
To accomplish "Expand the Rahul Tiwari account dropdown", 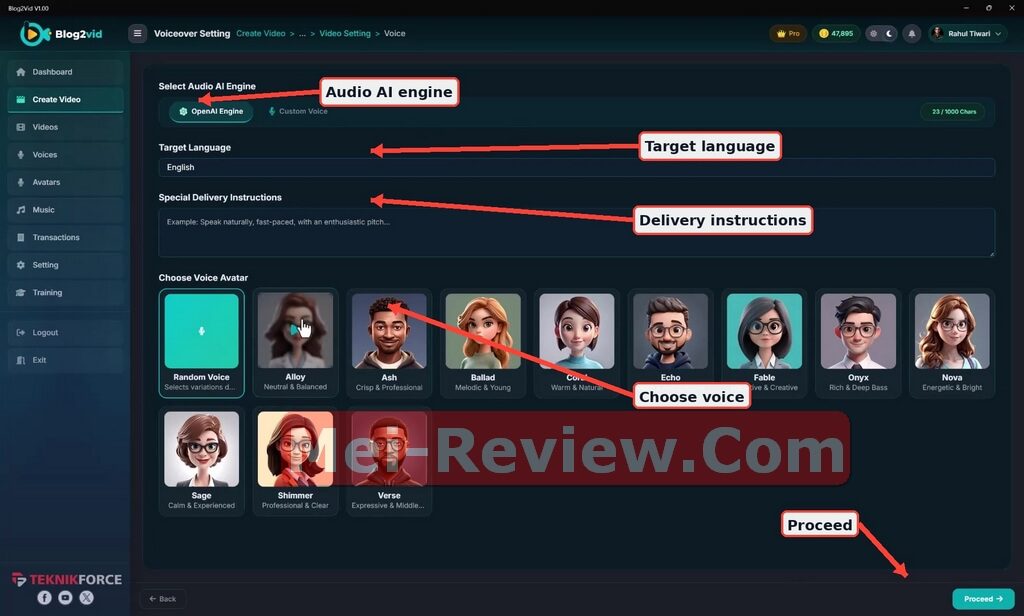I will coord(969,33).
